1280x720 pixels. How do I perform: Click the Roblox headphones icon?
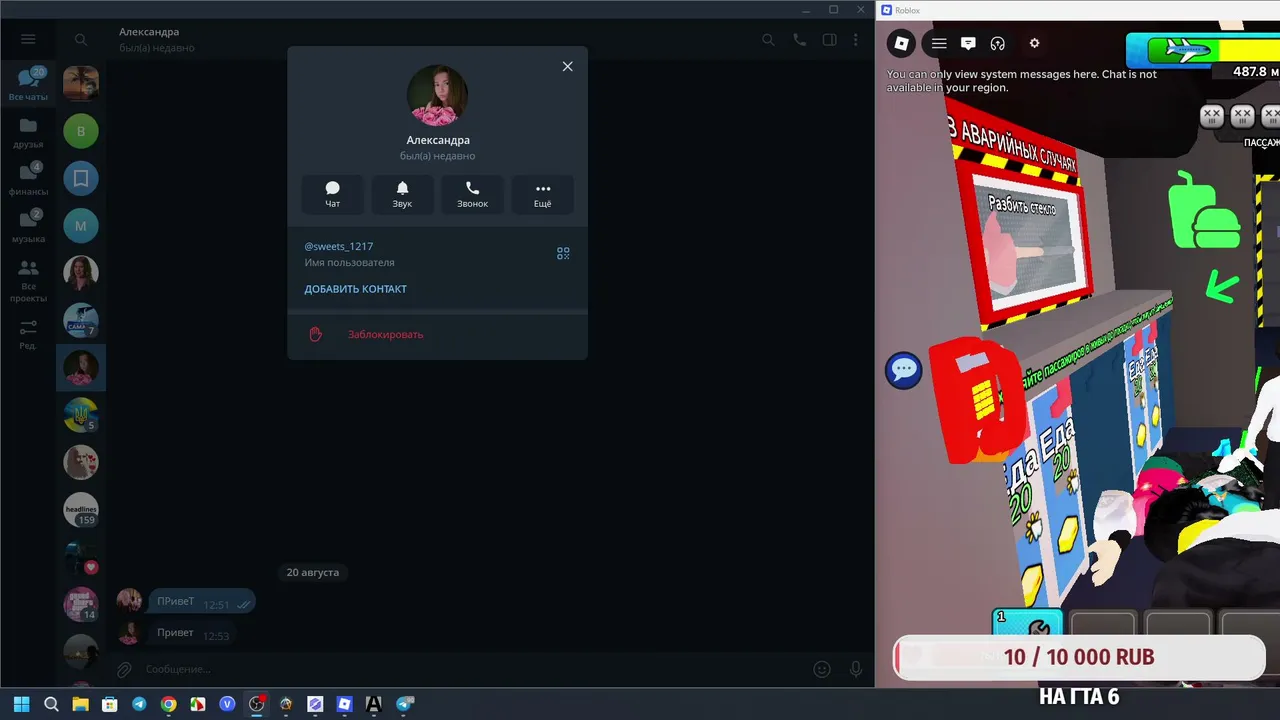coord(997,43)
